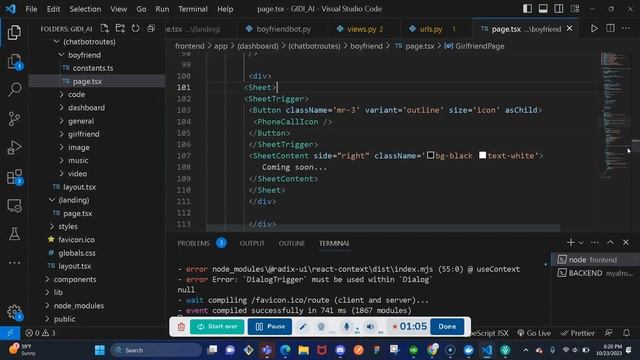Open the Terminal menu
The height and width of the screenshot is (360, 640).
click(193, 9)
